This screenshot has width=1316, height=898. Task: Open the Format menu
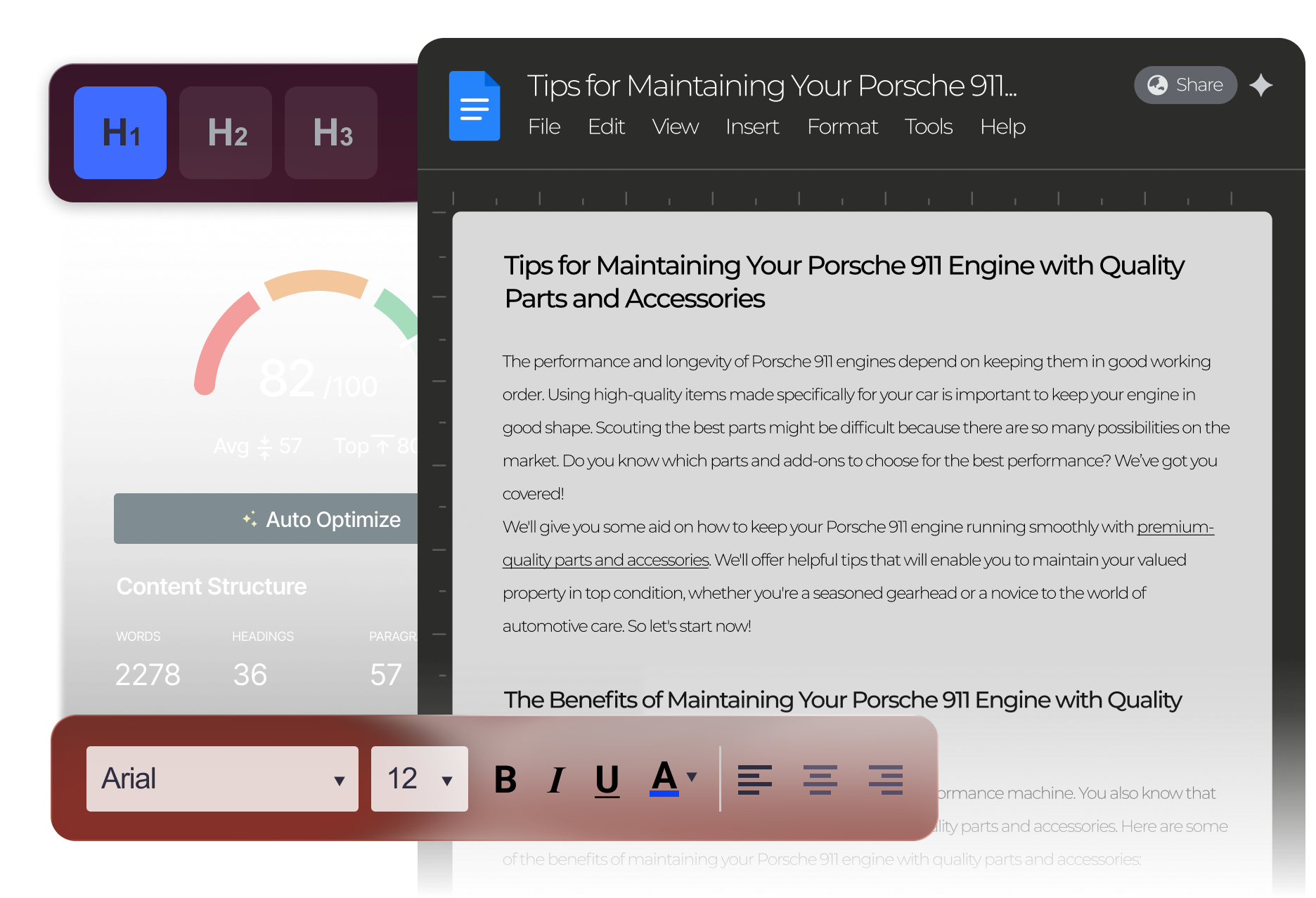tap(842, 126)
